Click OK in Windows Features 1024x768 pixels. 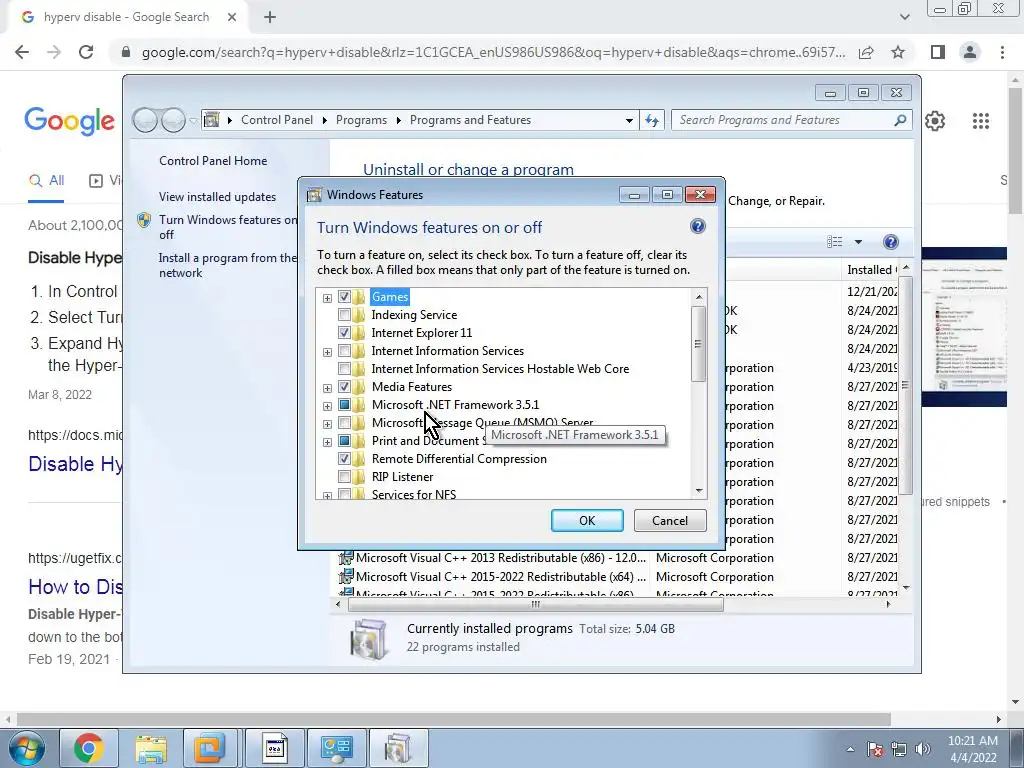[587, 520]
